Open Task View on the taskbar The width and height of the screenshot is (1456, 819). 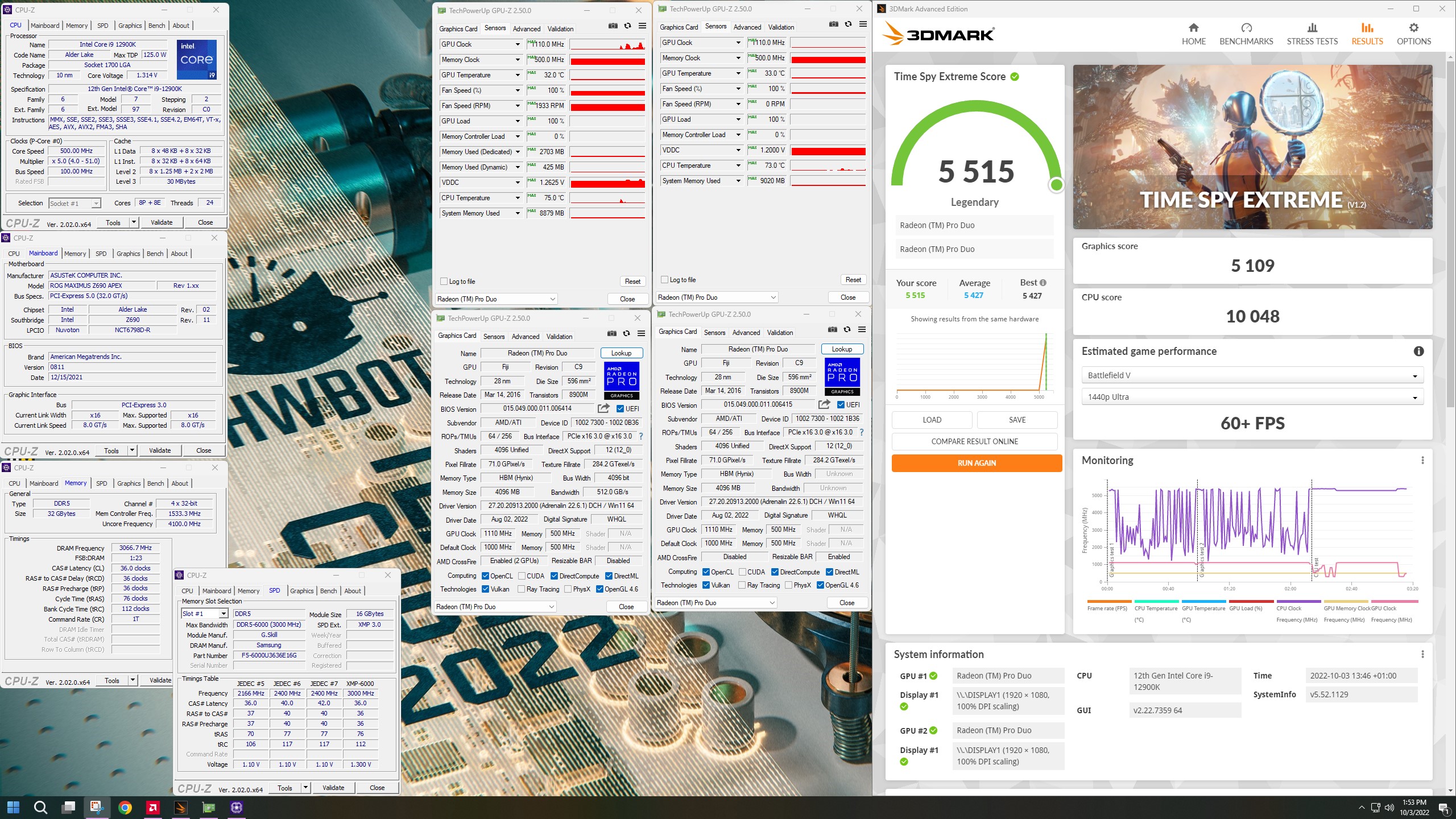click(x=69, y=807)
